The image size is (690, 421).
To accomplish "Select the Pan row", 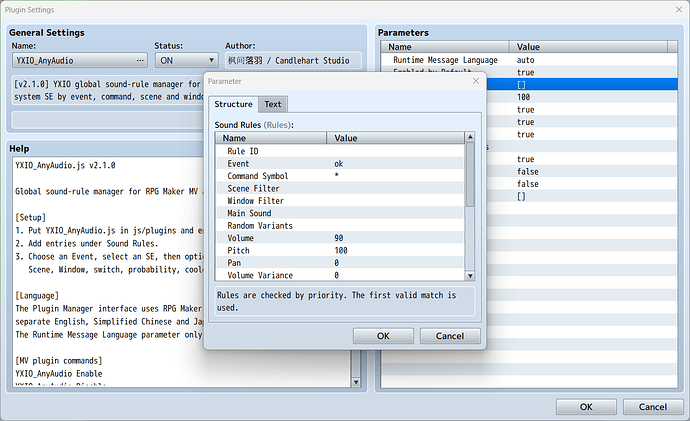I will point(340,263).
